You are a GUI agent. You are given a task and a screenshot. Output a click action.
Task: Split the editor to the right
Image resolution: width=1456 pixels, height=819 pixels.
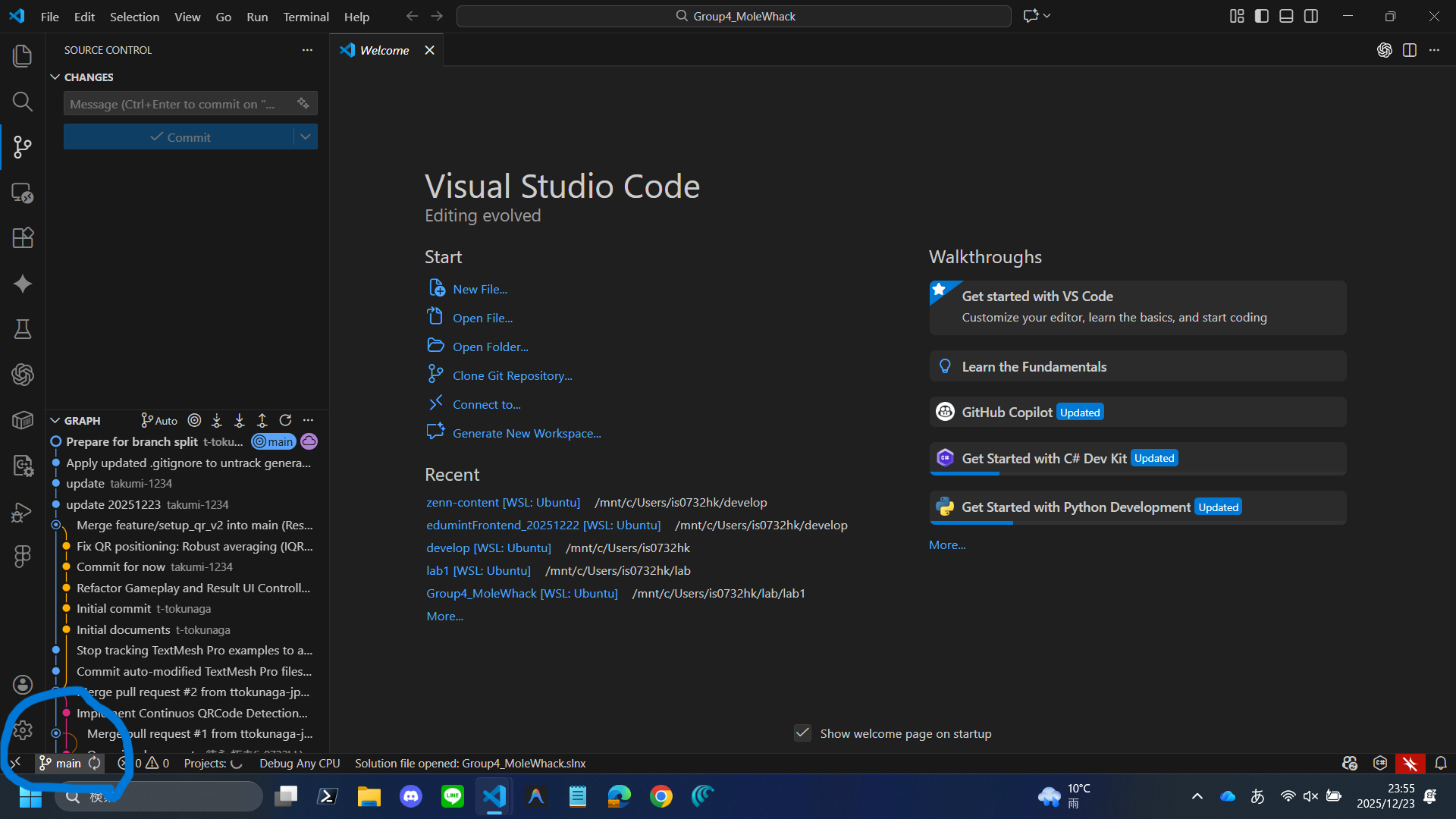(x=1410, y=50)
